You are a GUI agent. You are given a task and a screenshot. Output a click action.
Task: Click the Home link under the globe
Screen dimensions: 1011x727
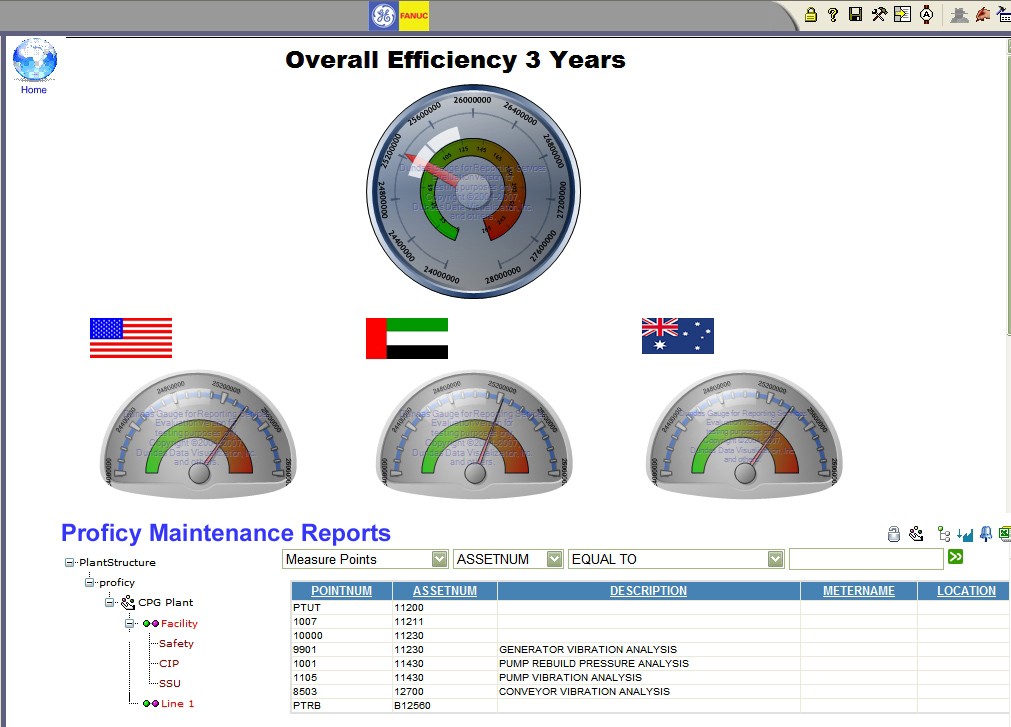click(34, 90)
